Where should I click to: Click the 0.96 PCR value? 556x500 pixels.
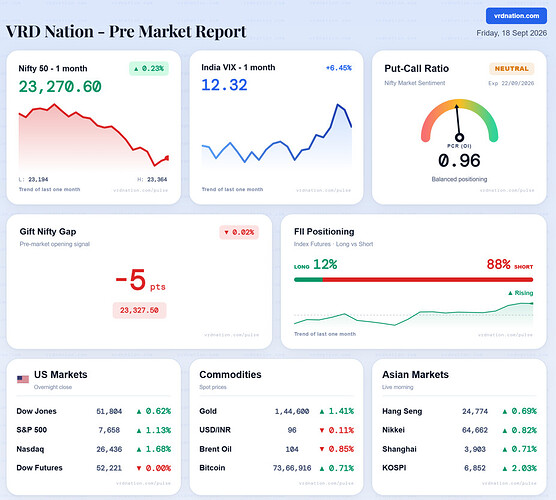459,161
